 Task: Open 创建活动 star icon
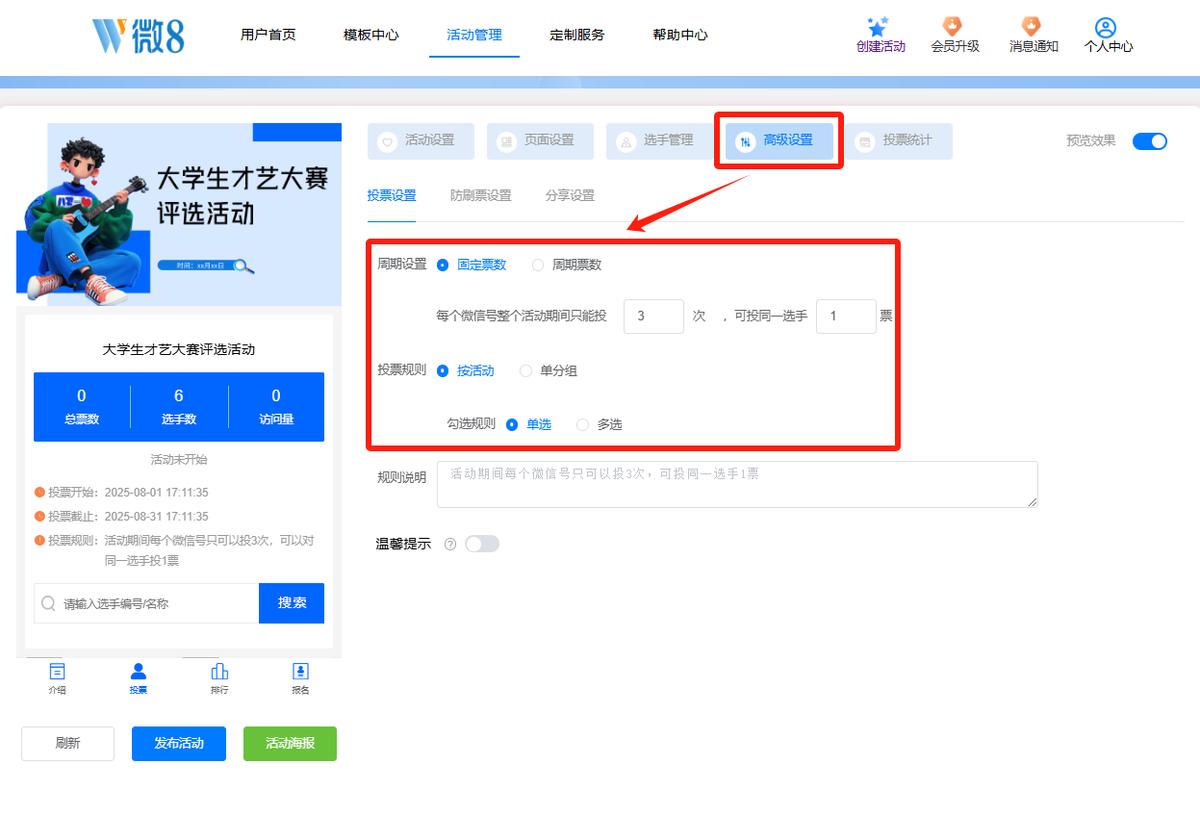pos(878,27)
